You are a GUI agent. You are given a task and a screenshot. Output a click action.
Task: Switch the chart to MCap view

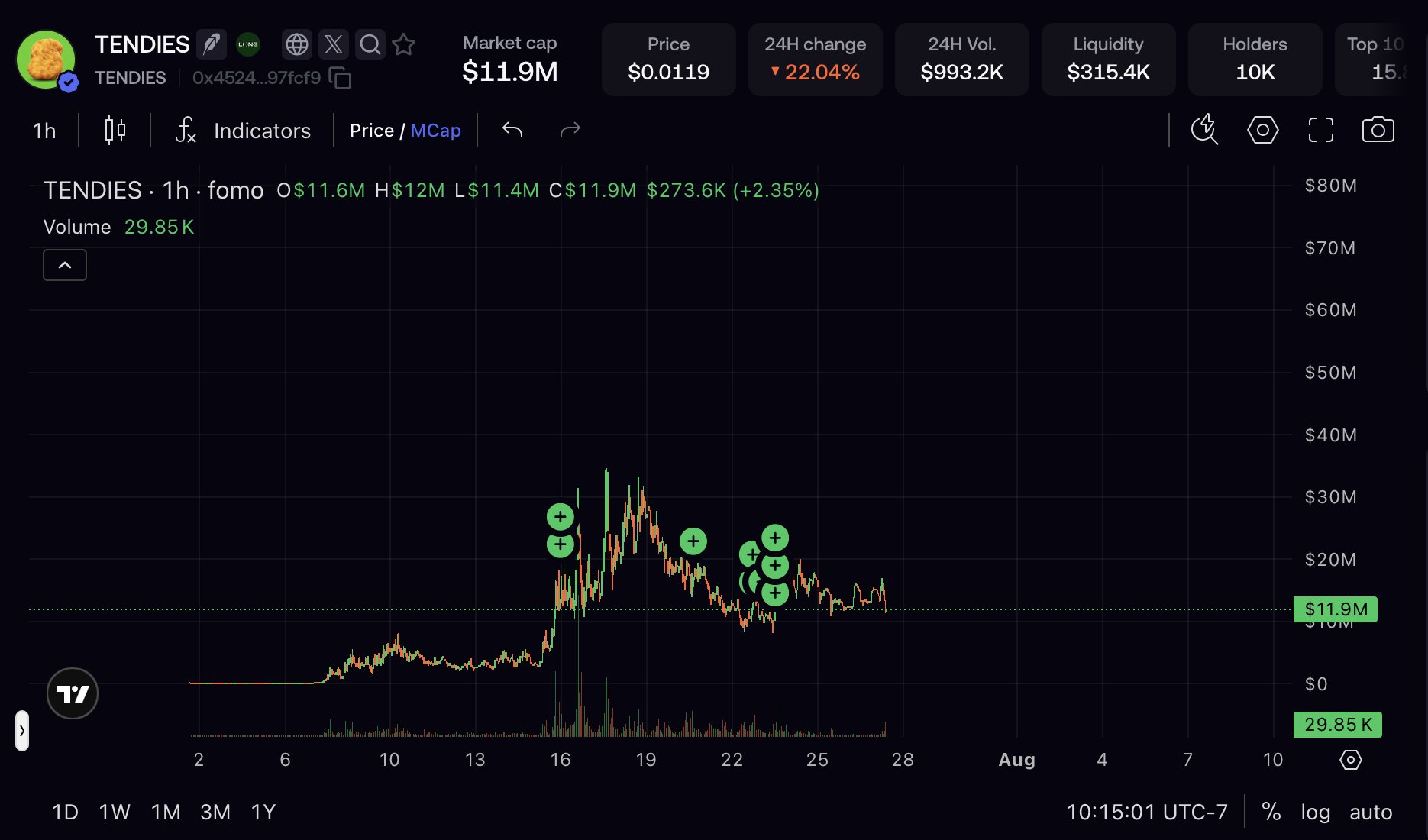pos(435,131)
